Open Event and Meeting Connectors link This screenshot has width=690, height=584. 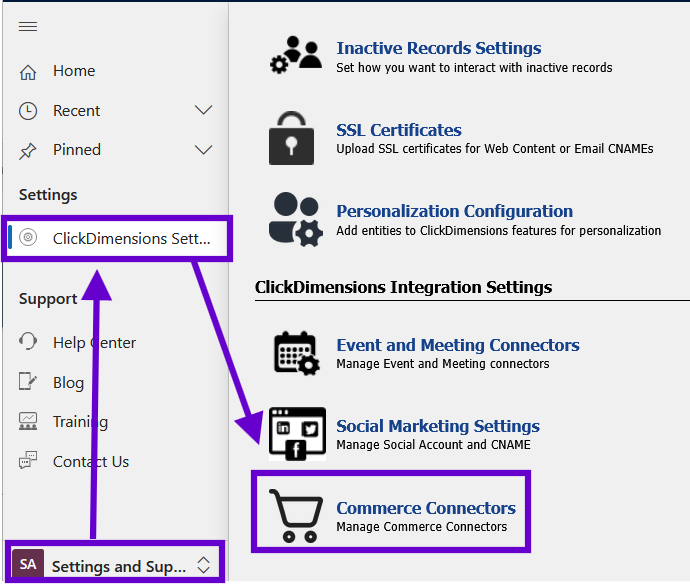[x=458, y=345]
